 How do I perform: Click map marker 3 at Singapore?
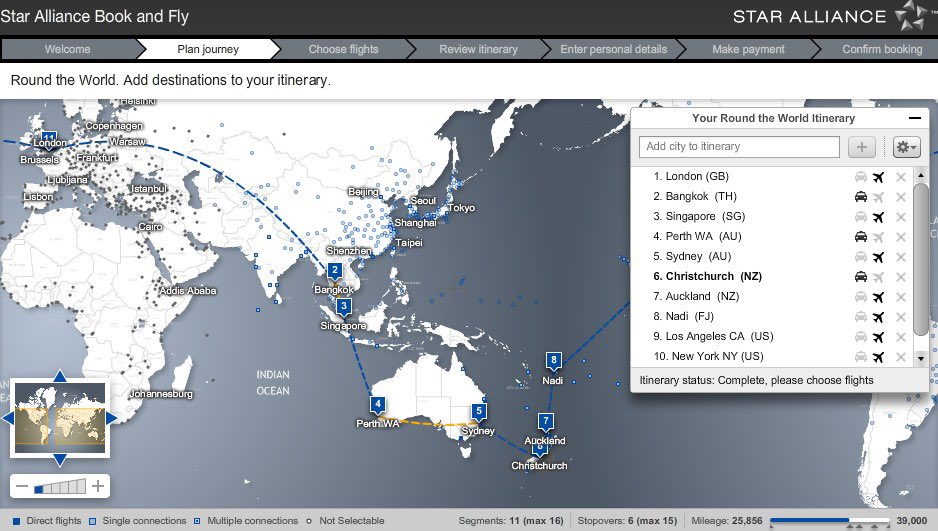[x=343, y=307]
